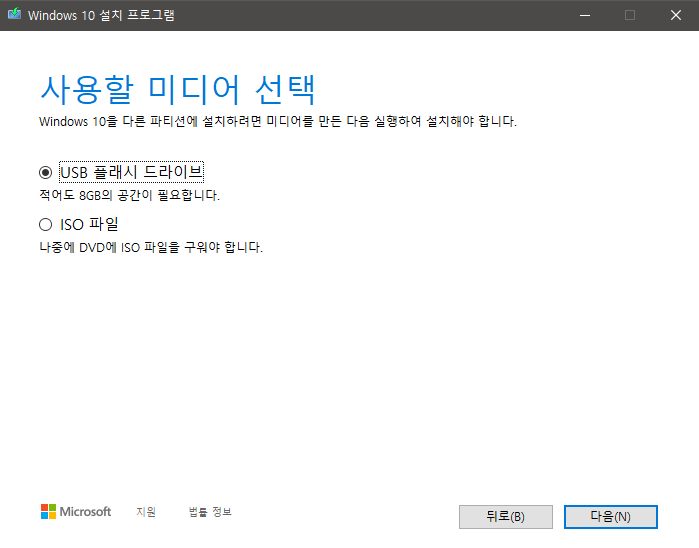
Task: Click the 사용할 미디어 선택 heading
Action: click(x=178, y=90)
